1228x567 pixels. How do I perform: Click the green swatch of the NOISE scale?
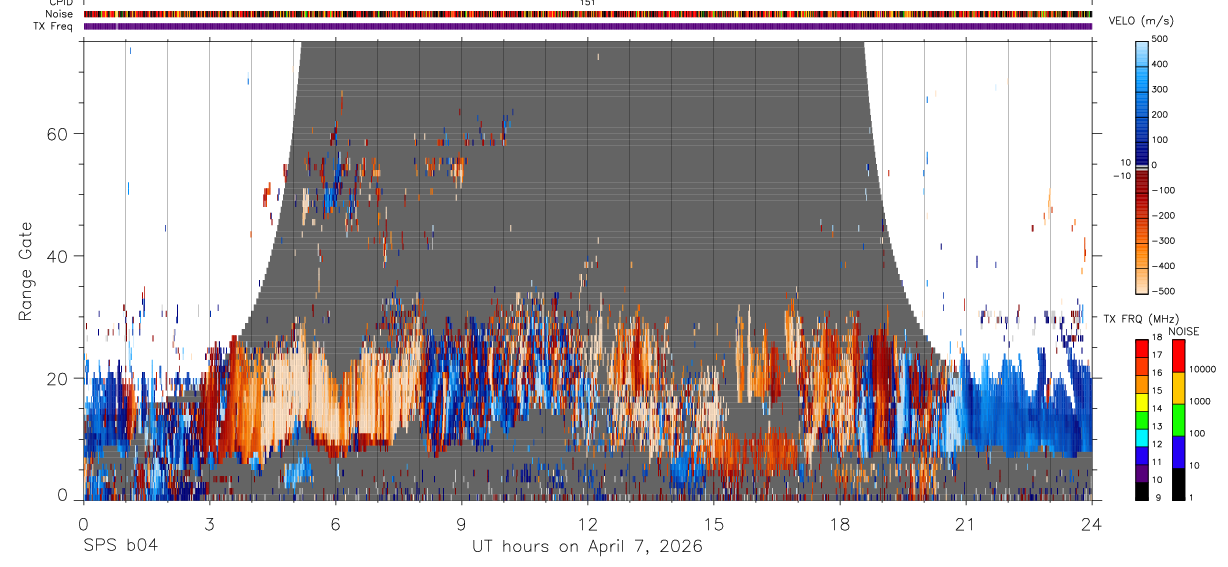pos(1178,420)
